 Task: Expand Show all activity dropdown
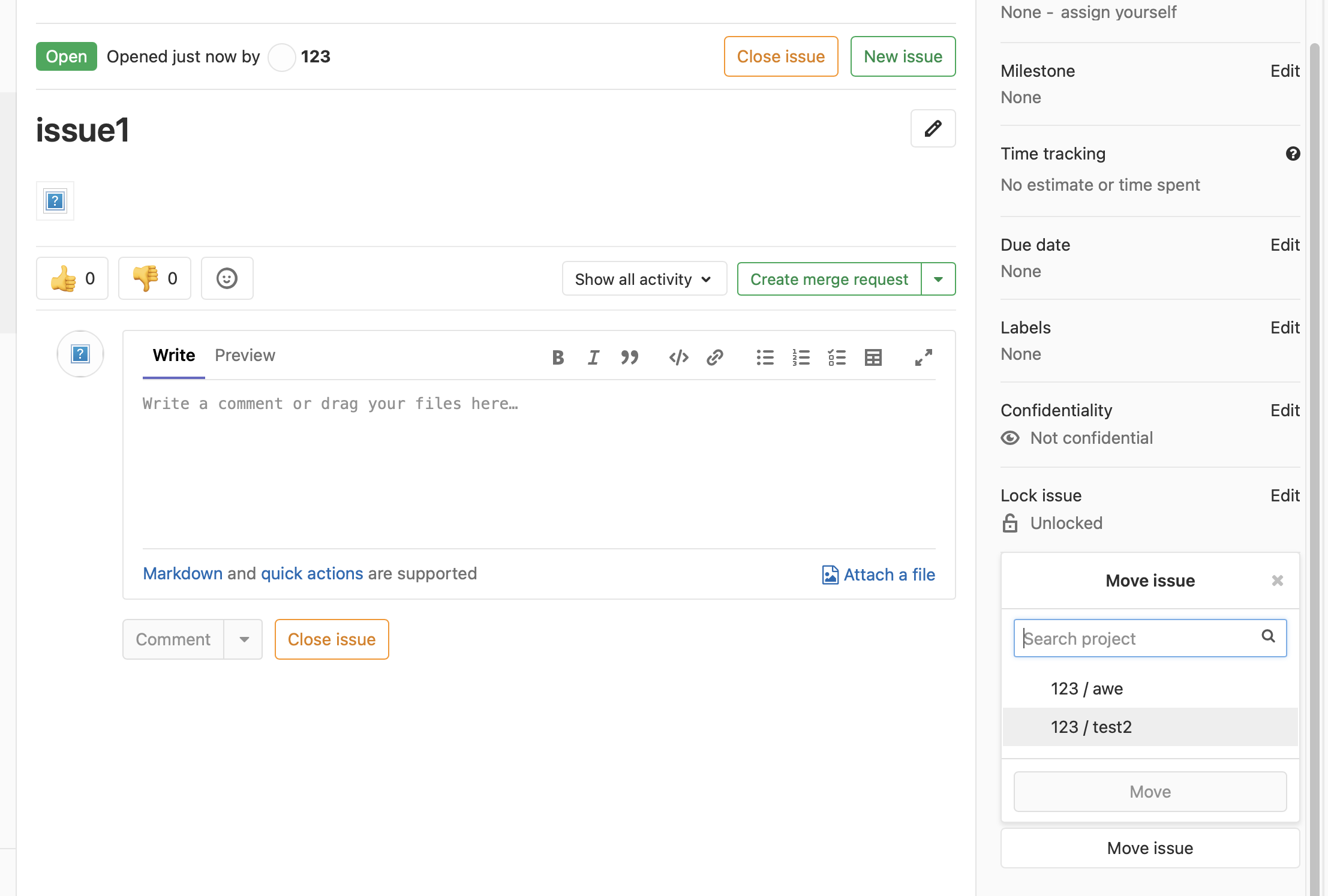click(x=644, y=279)
